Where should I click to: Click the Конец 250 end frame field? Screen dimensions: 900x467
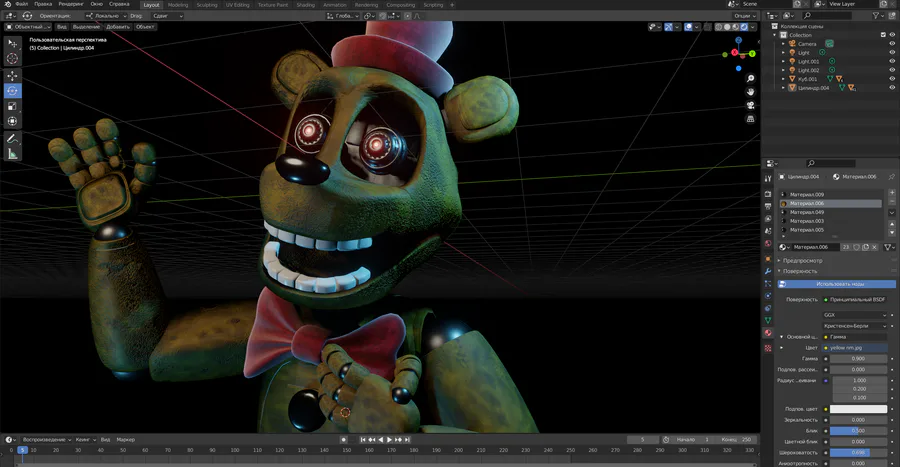pos(736,439)
